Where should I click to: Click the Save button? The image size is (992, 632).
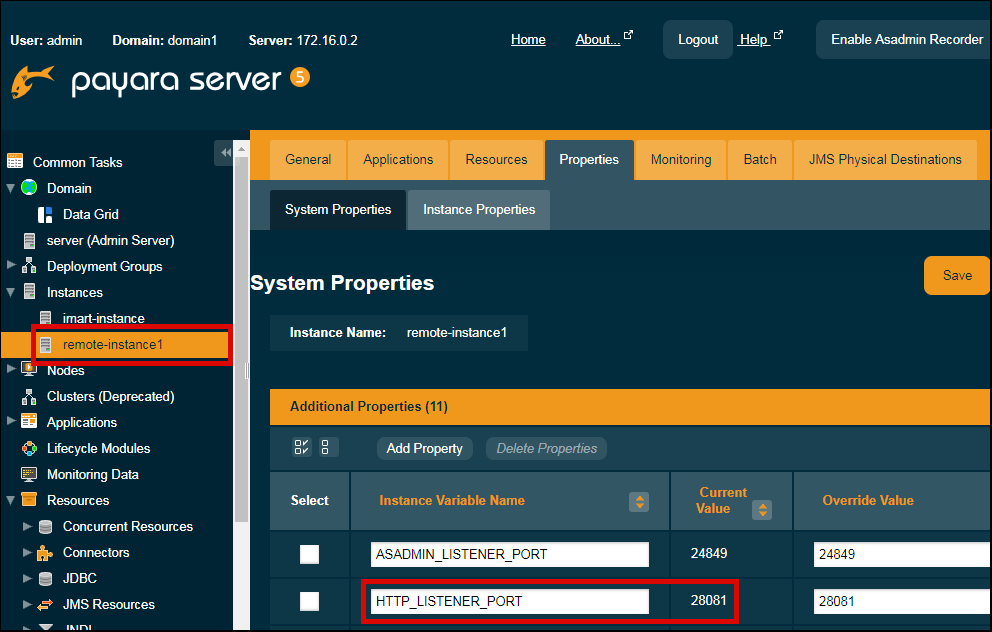click(956, 275)
